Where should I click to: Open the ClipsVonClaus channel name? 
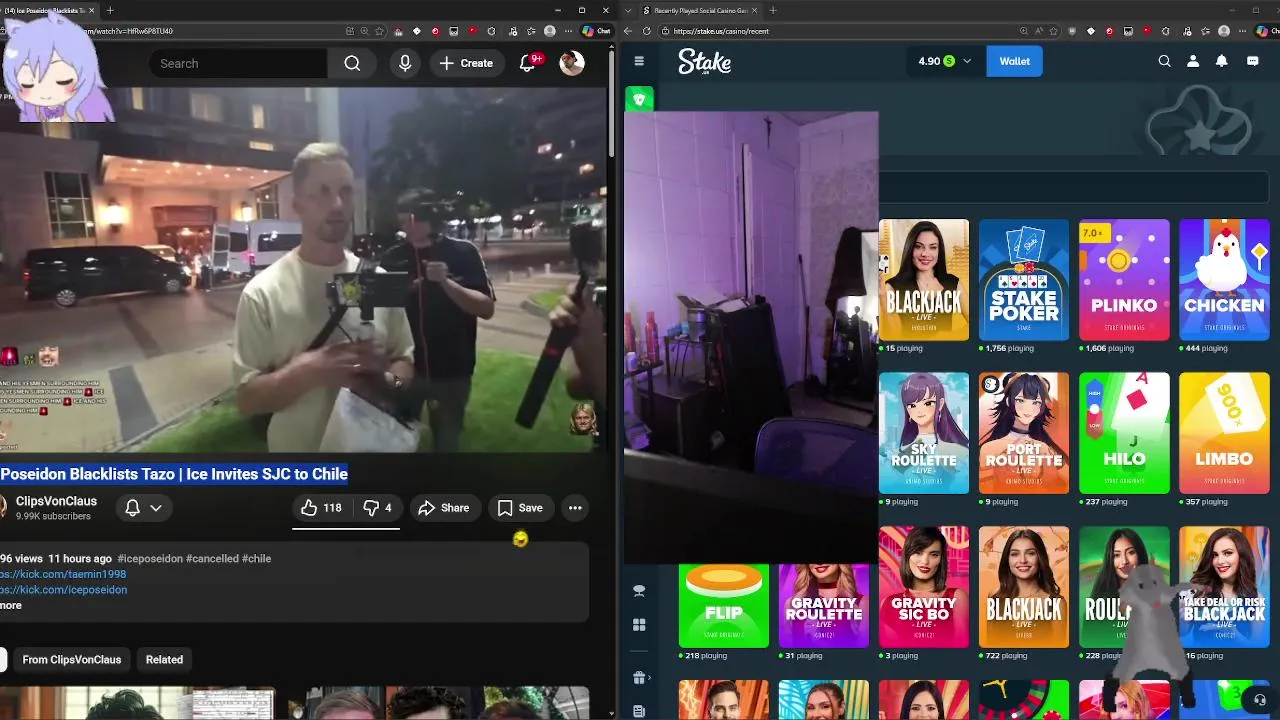pos(56,501)
